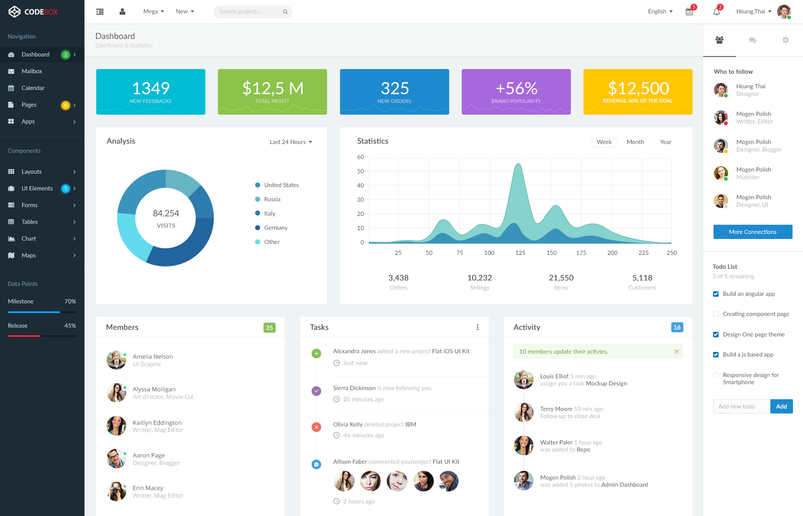Viewport: 803px width, 516px height.
Task: Open the user profile icon in top bar
Action: tap(122, 11)
